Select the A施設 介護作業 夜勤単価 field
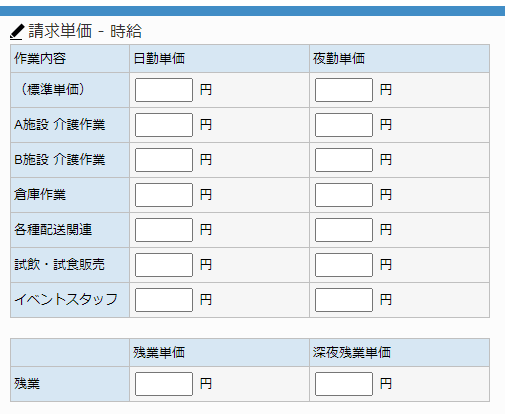 coord(344,125)
